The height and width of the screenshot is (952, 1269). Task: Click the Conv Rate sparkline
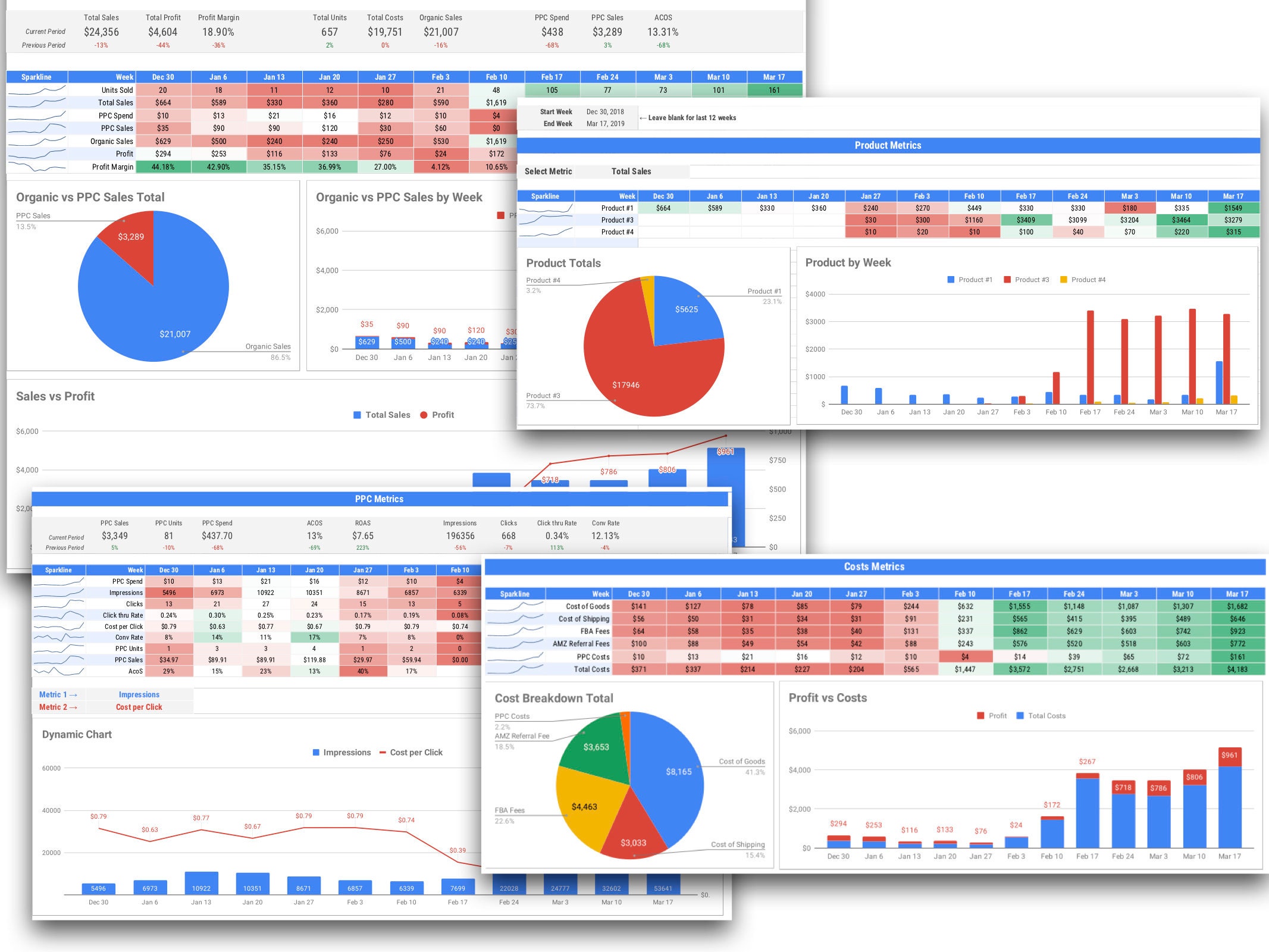[59, 637]
